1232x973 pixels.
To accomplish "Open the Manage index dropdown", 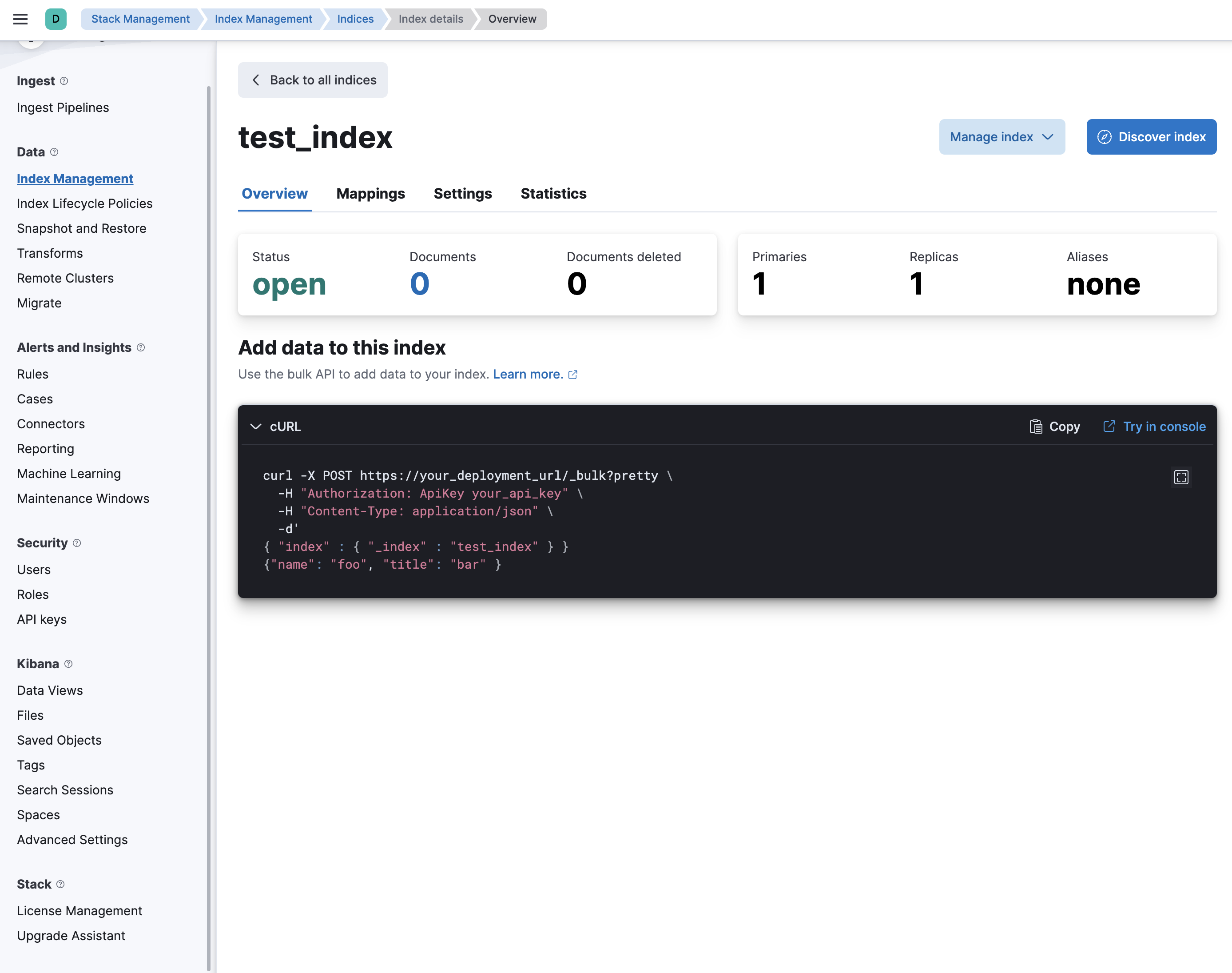I will [1001, 137].
